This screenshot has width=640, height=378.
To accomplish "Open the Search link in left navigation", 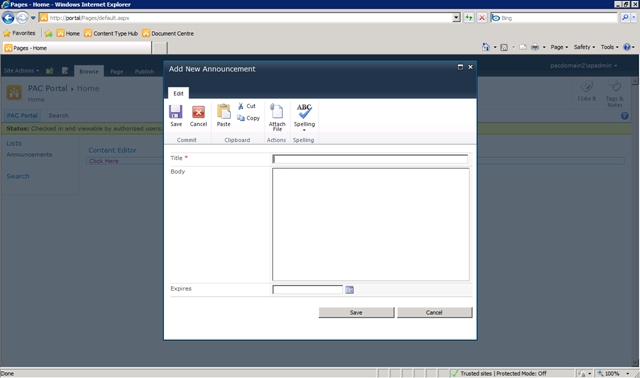I will pyautogui.click(x=18, y=176).
